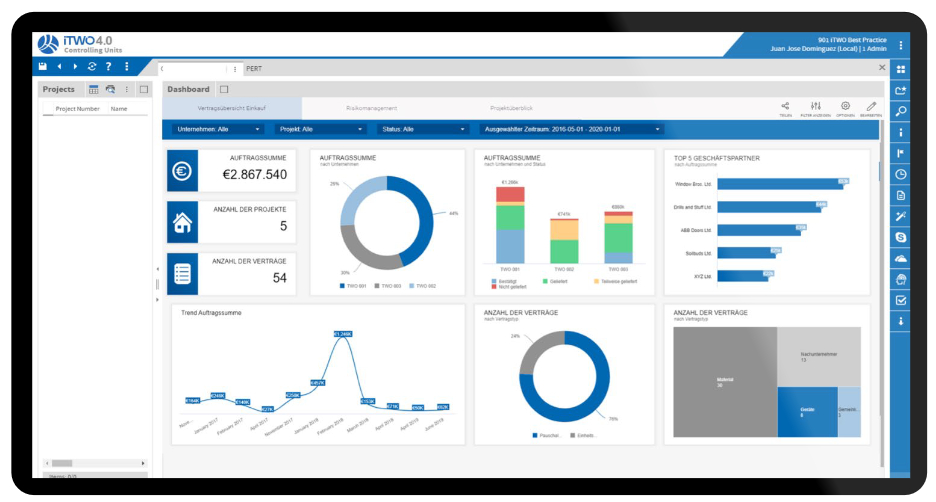Click the Dashboard panel title

188,89
